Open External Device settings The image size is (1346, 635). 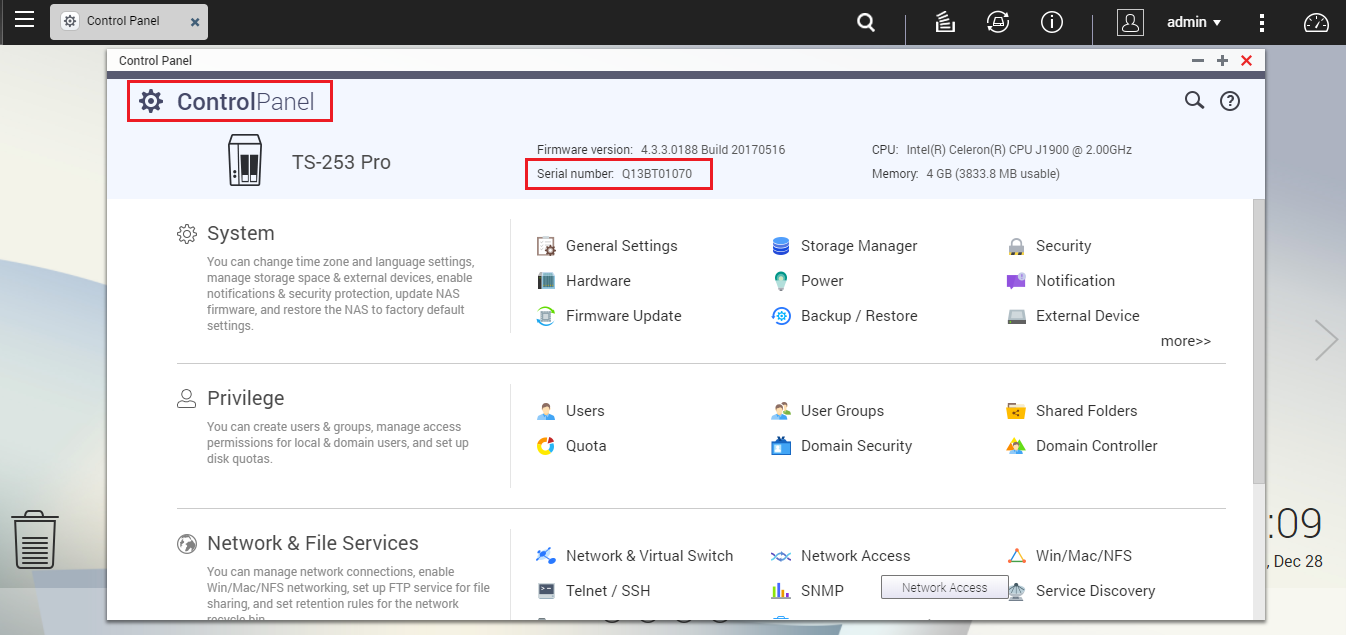point(1073,316)
